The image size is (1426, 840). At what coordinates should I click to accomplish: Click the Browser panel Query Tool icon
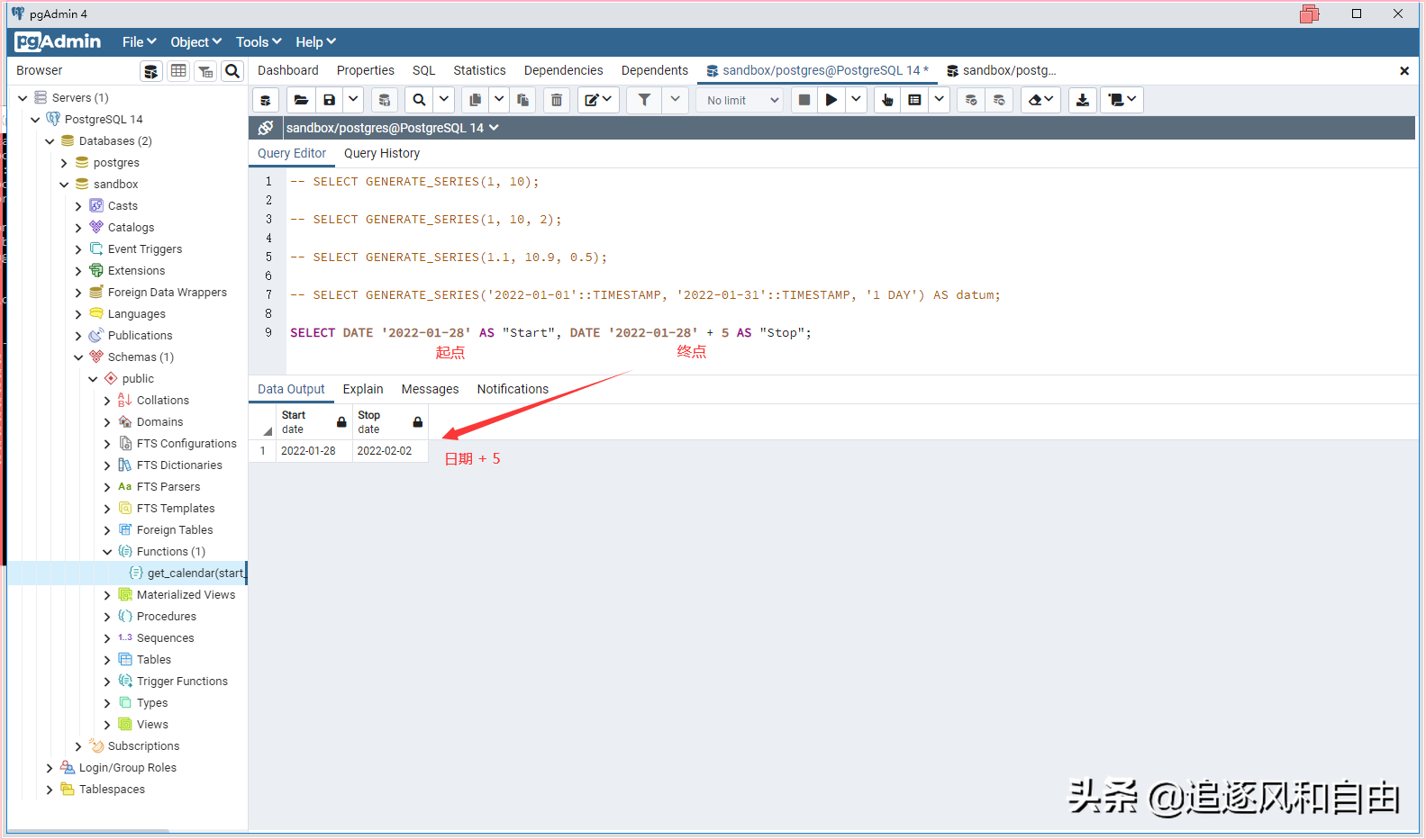click(151, 71)
